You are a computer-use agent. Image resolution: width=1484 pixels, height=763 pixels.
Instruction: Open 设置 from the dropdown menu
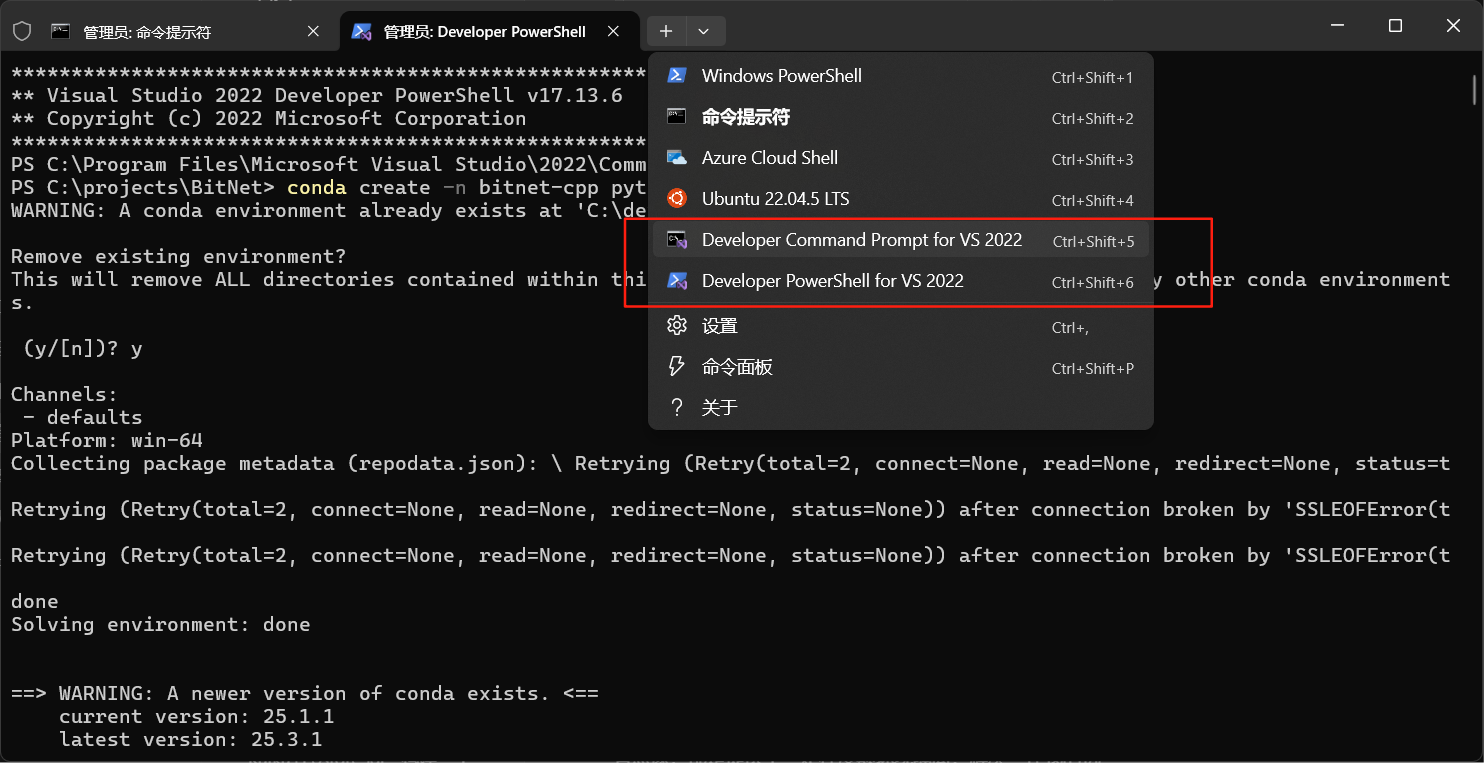pyautogui.click(x=900, y=326)
